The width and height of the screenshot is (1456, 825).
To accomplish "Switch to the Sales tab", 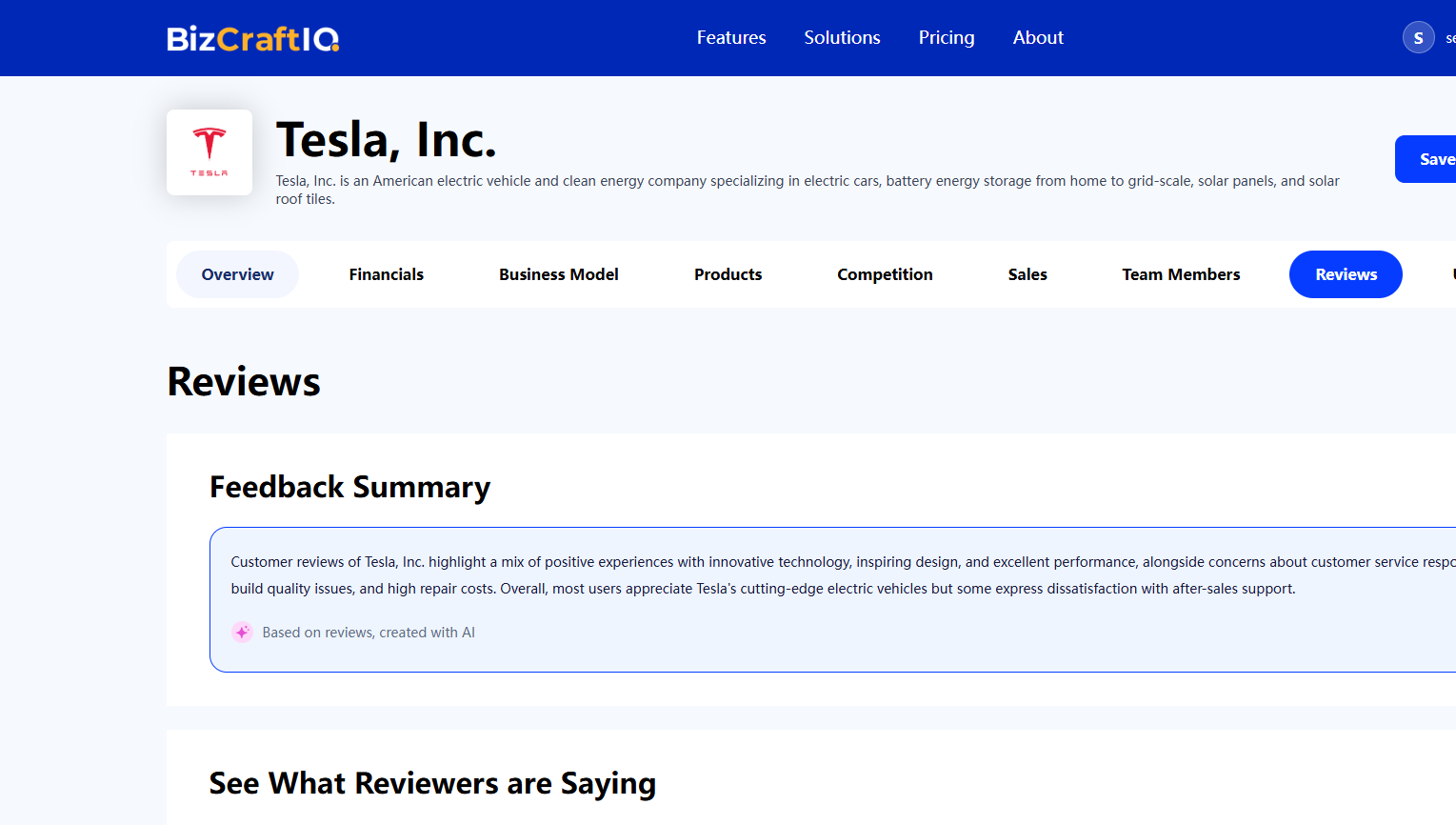I will tap(1027, 274).
